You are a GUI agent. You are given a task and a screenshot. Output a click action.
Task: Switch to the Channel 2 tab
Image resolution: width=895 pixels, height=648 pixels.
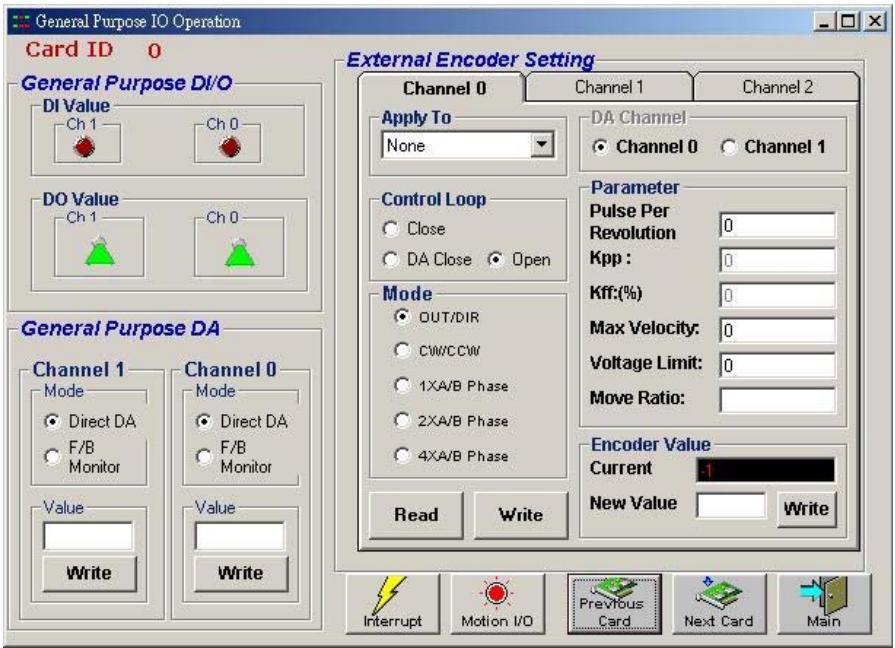[x=777, y=87]
